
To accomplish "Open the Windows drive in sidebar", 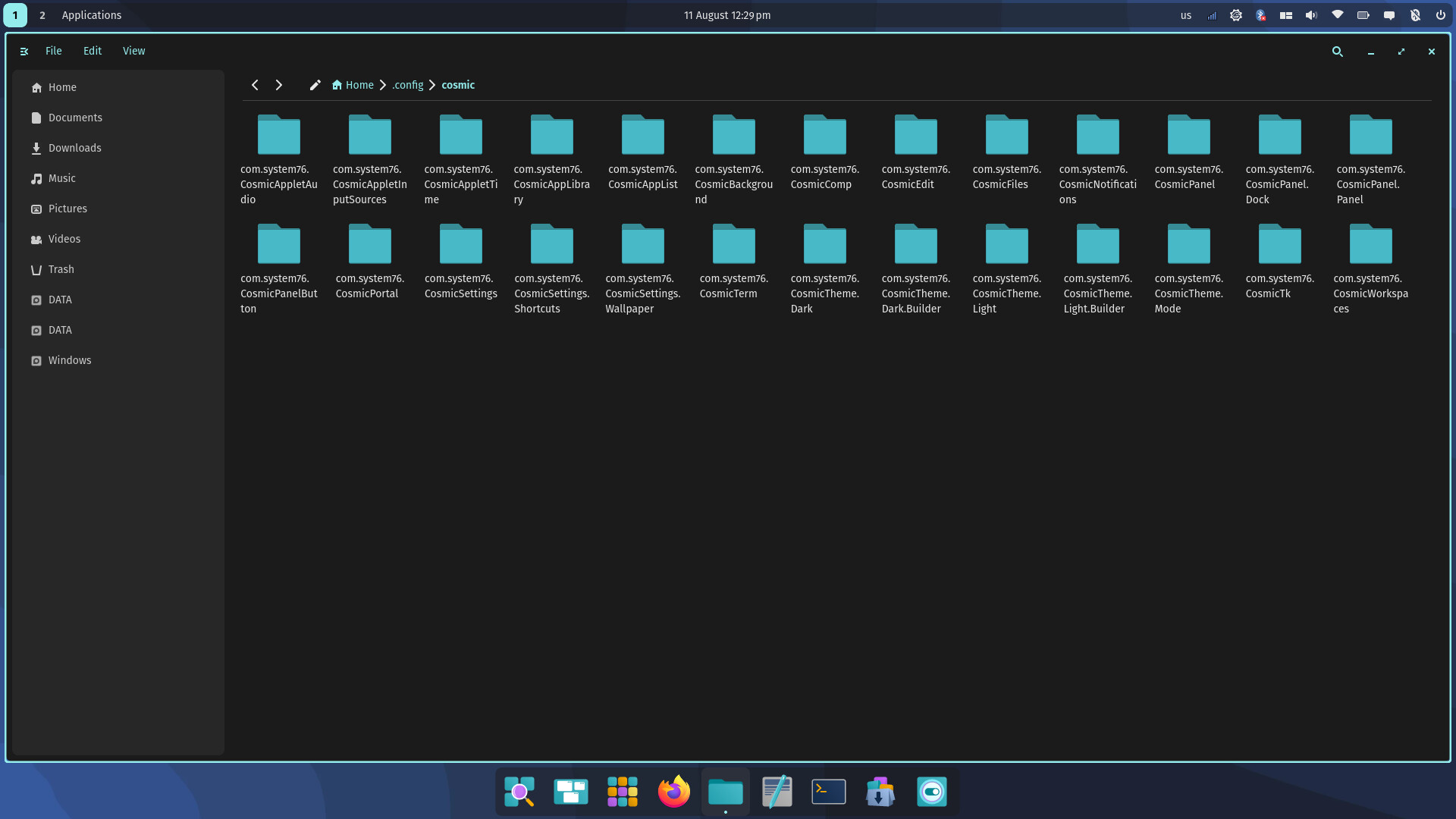I will (118, 360).
